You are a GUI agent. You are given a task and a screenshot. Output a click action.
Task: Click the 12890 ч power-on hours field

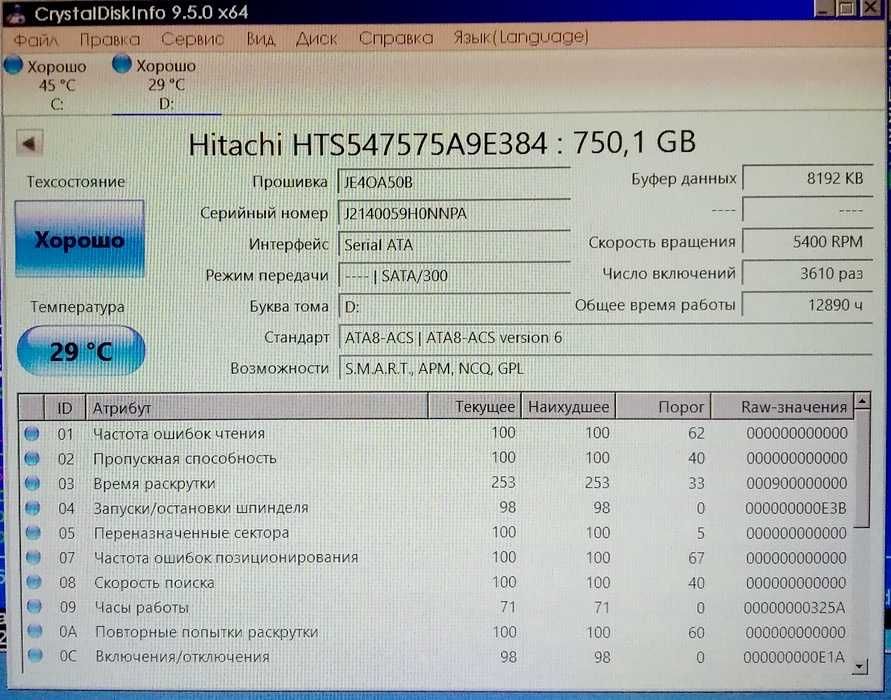coord(807,305)
